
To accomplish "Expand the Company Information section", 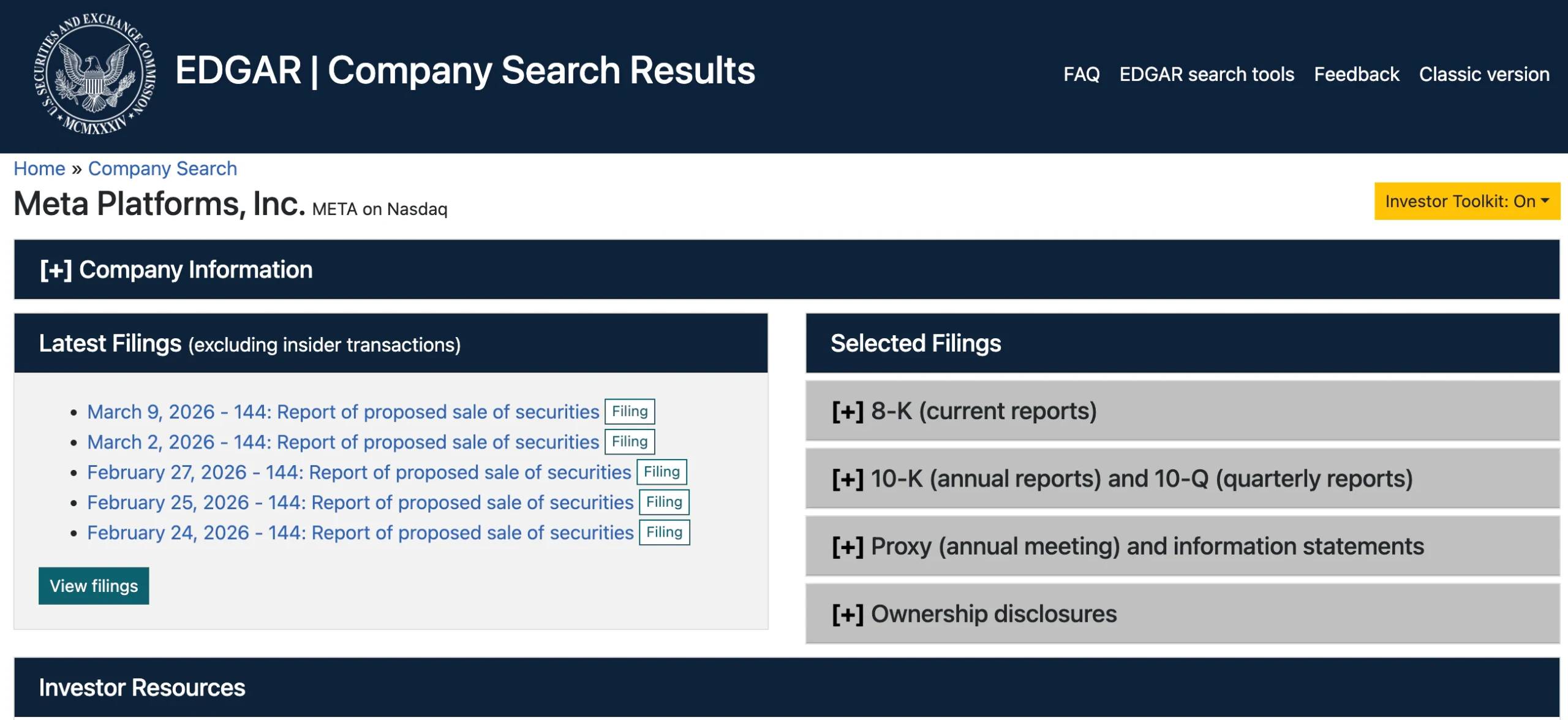I will point(176,270).
